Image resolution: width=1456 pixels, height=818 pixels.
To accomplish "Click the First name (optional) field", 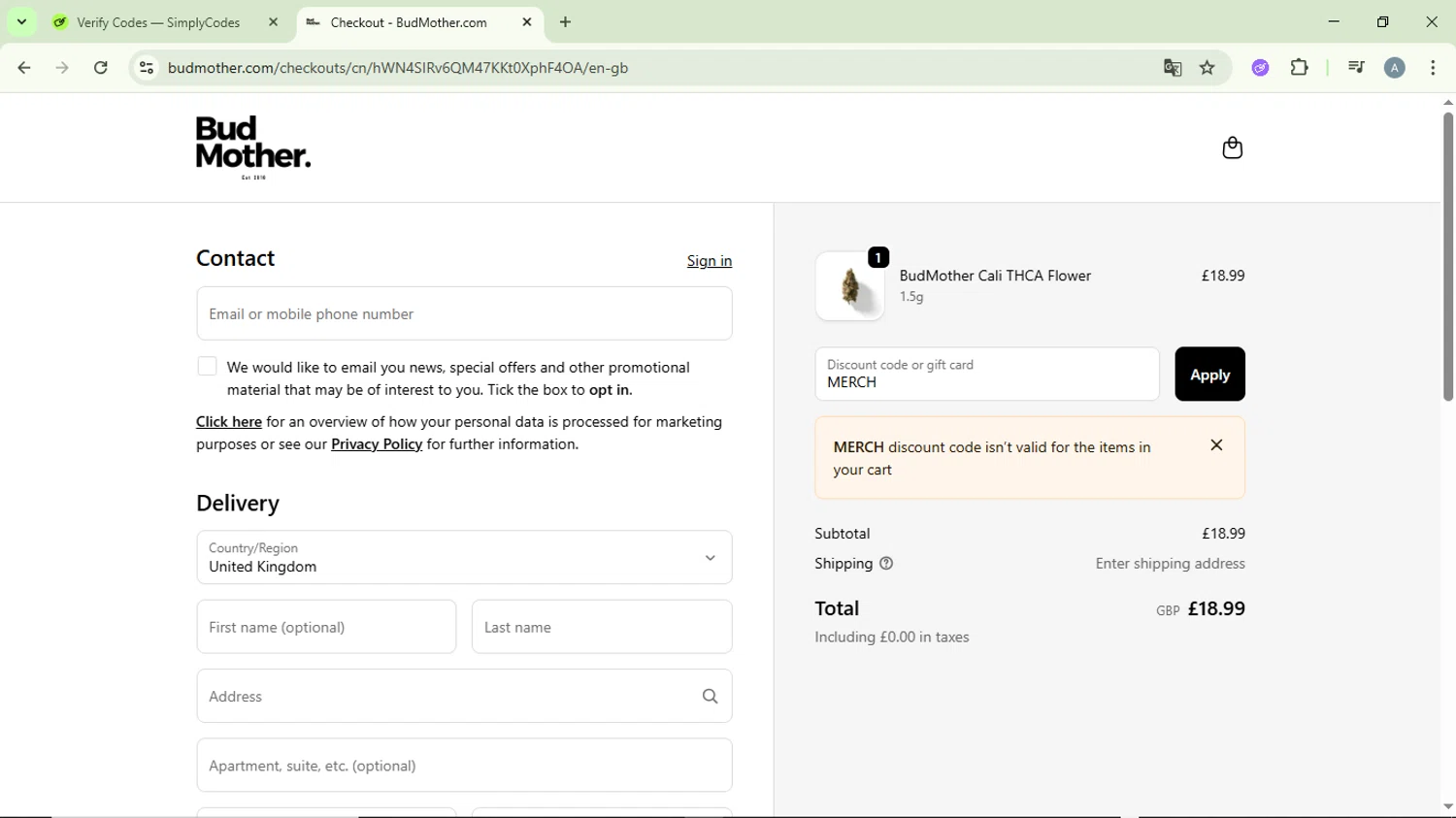I will [326, 627].
